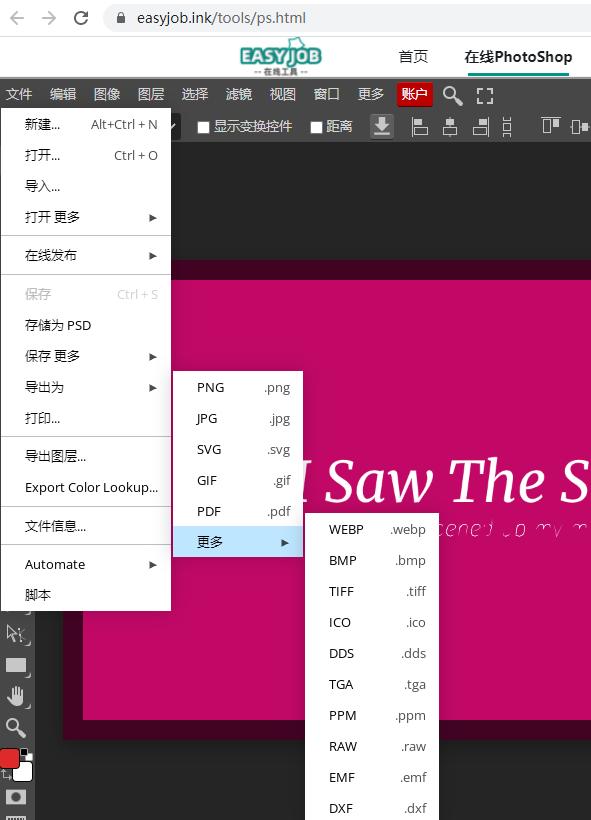Screen dimensions: 591x820
Task: Click the red 账户 button
Action: point(415,94)
